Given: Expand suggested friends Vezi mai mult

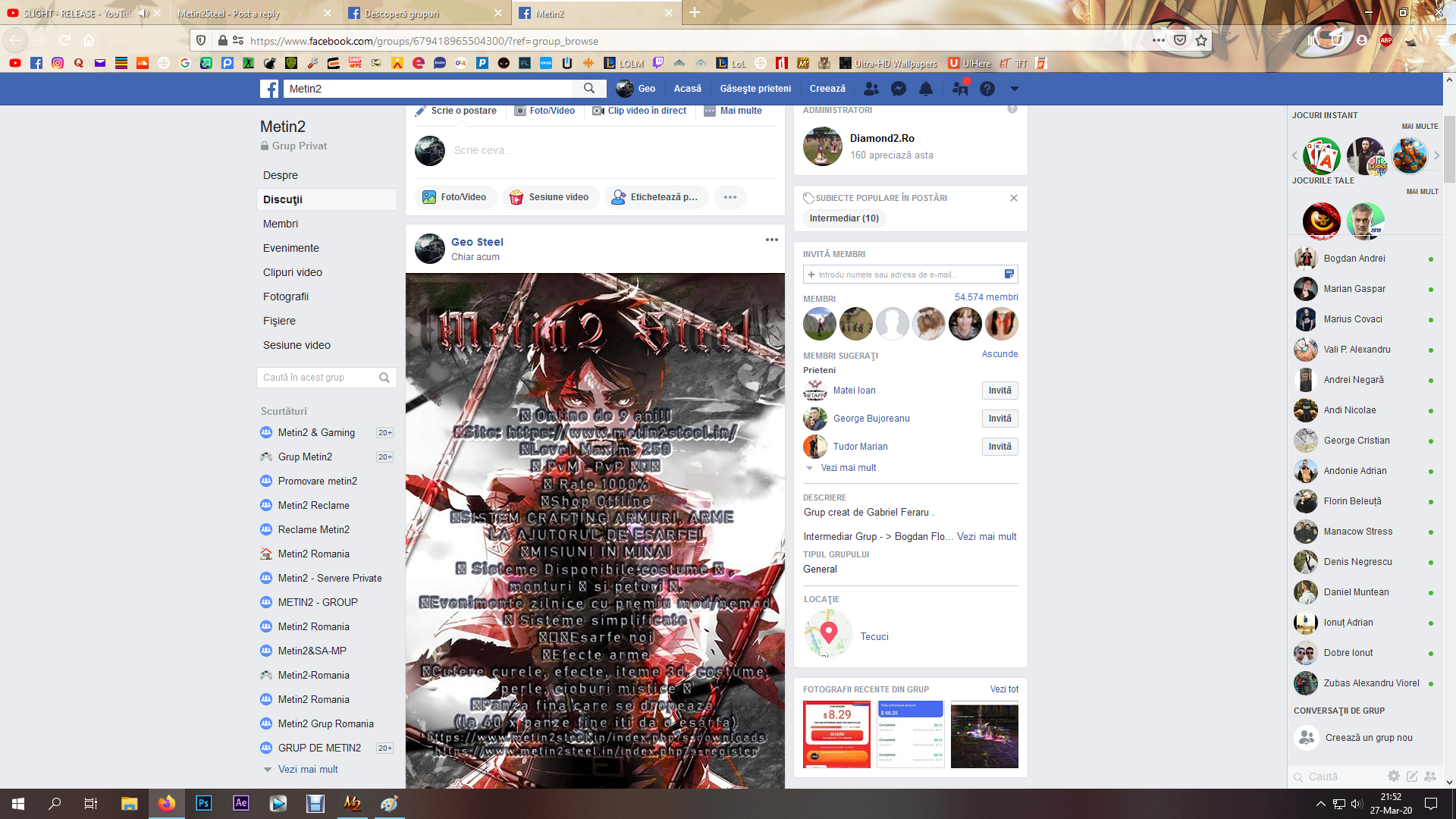Looking at the screenshot, I should tap(848, 468).
